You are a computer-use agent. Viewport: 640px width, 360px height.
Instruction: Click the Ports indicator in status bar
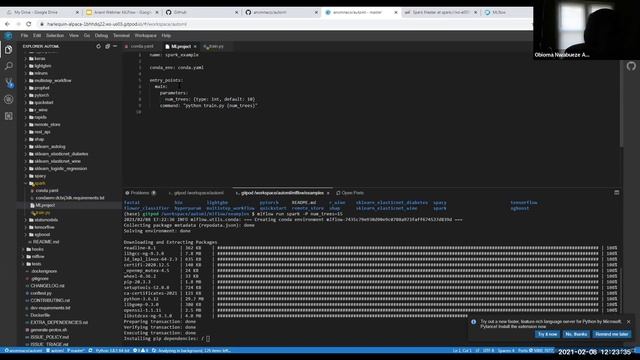click(x=536, y=350)
